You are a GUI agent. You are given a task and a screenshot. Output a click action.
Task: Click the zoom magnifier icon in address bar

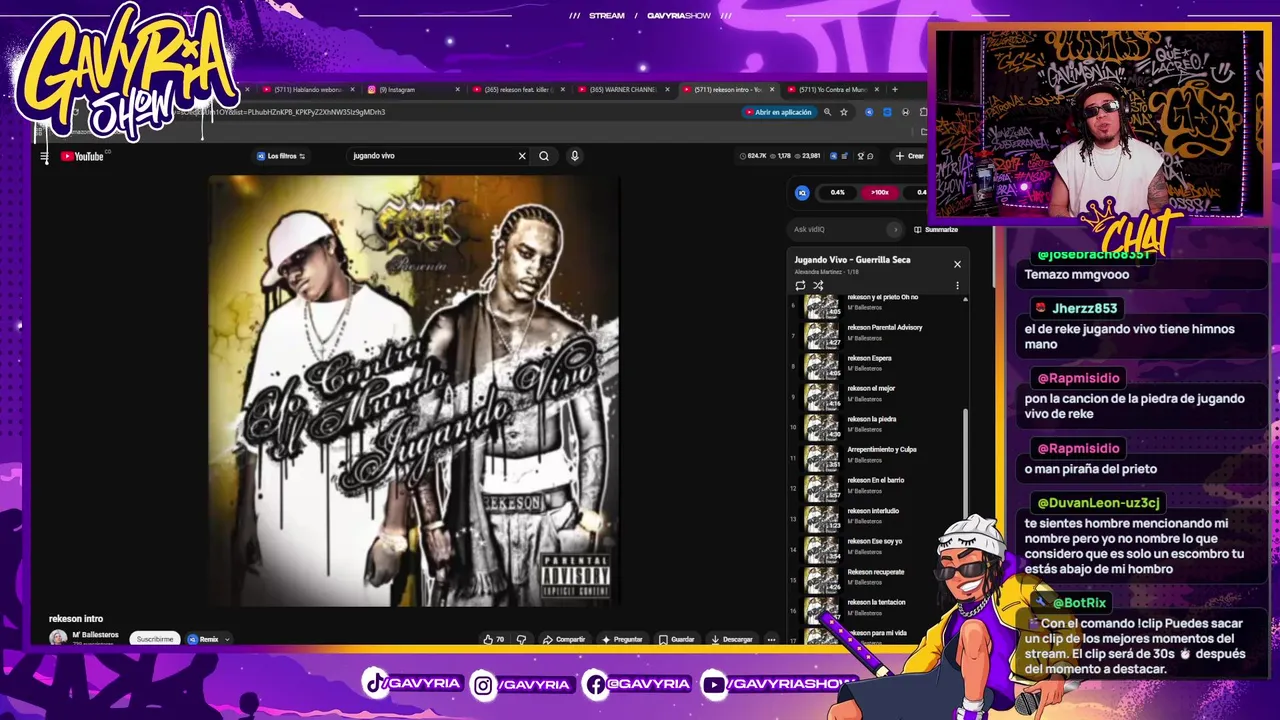[x=827, y=112]
